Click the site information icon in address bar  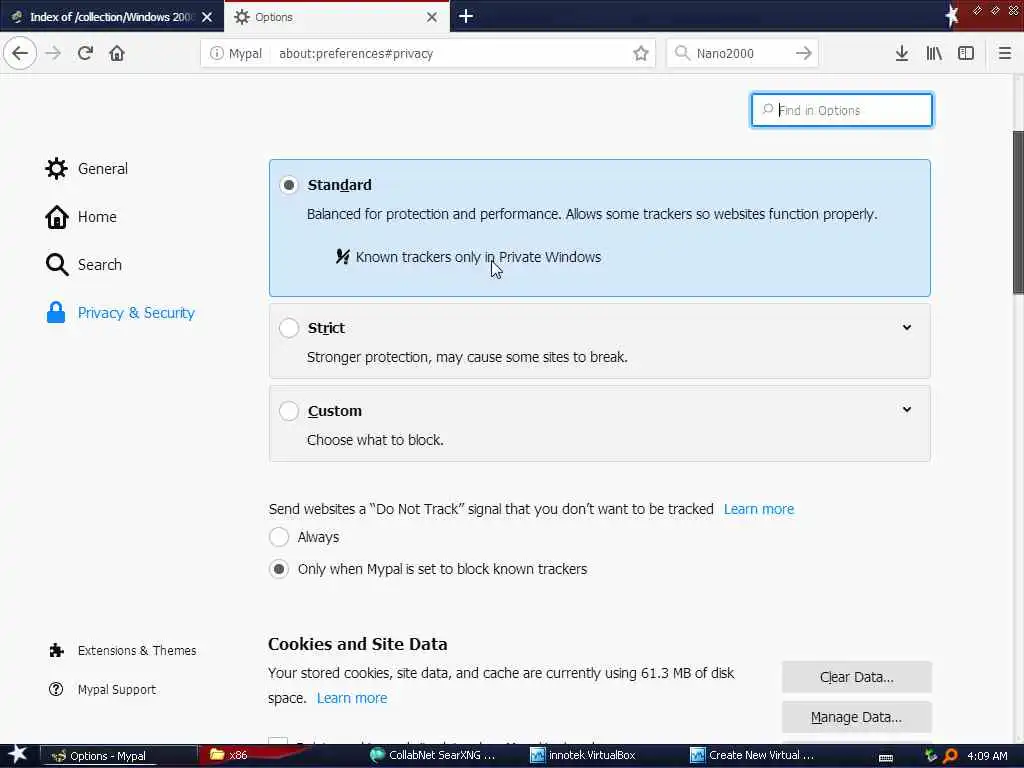pos(216,54)
